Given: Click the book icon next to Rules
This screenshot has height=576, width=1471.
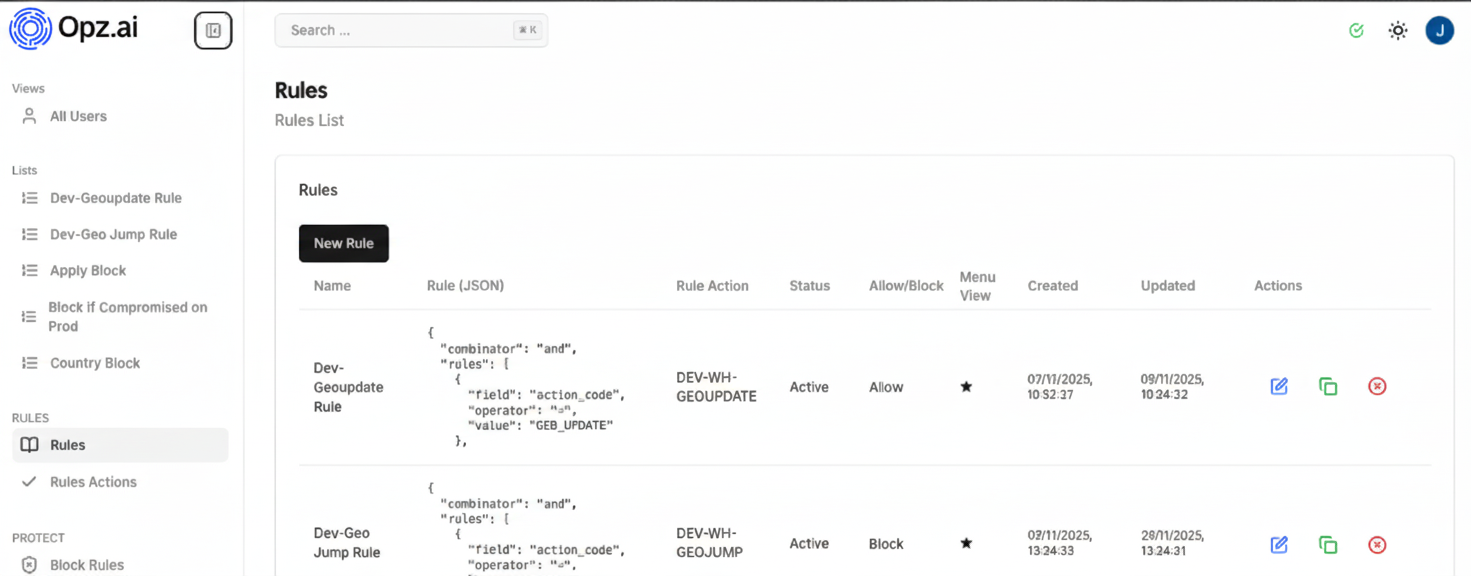Looking at the screenshot, I should point(29,444).
